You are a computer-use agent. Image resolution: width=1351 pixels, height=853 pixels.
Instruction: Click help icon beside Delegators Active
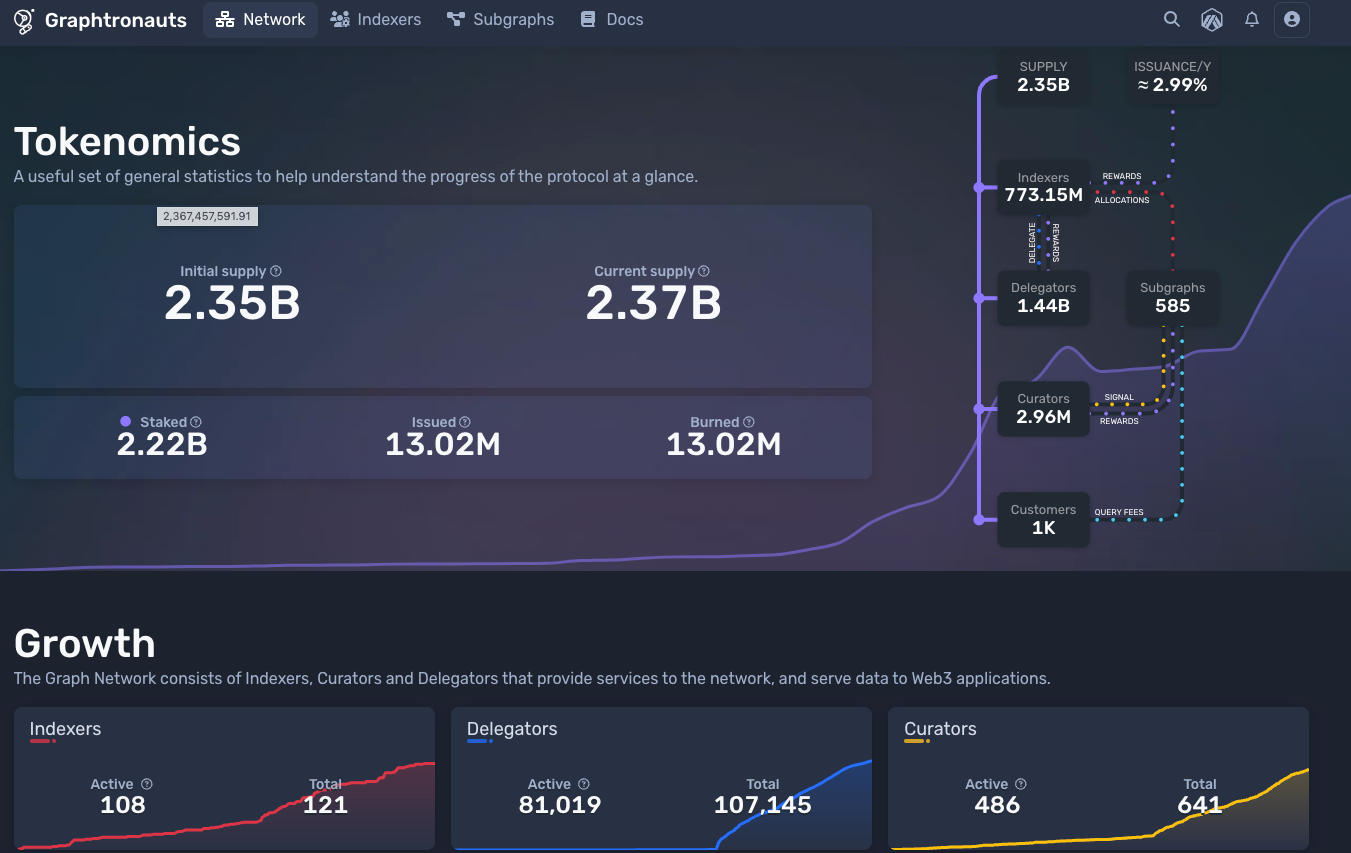584,784
